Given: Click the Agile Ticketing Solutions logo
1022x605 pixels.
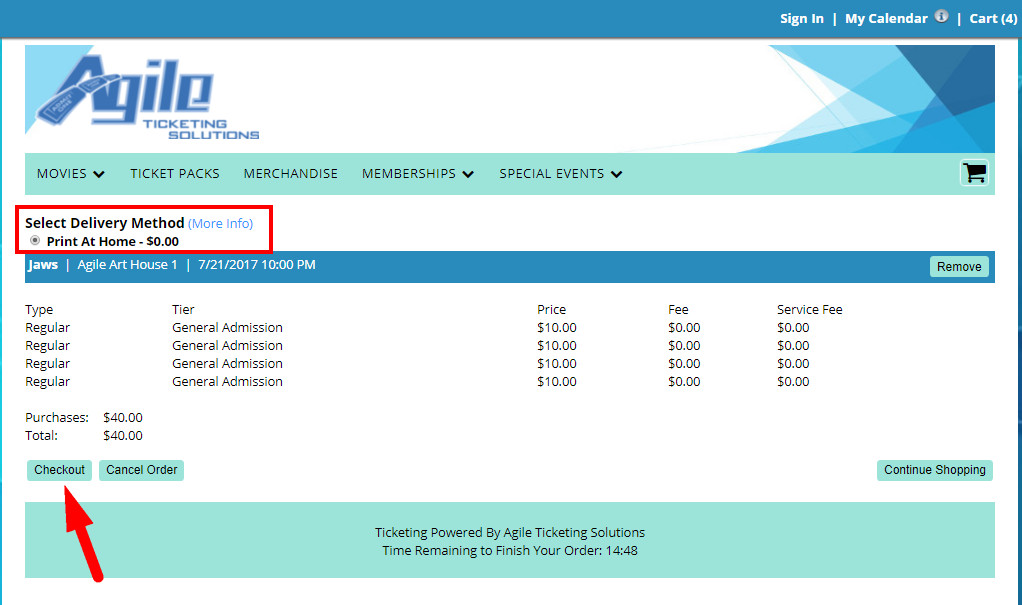Looking at the screenshot, I should click(147, 97).
